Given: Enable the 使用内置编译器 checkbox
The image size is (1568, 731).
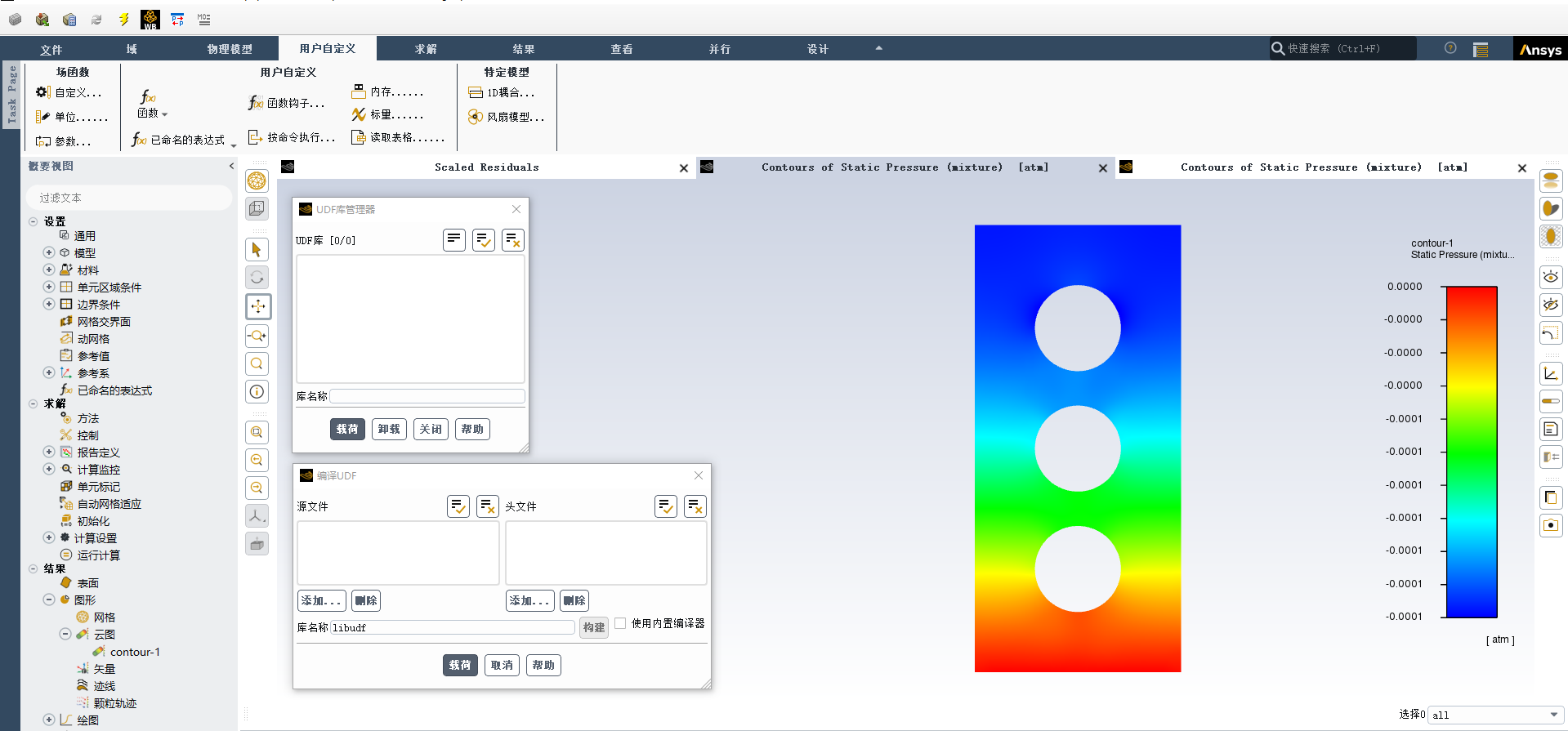Looking at the screenshot, I should point(620,623).
